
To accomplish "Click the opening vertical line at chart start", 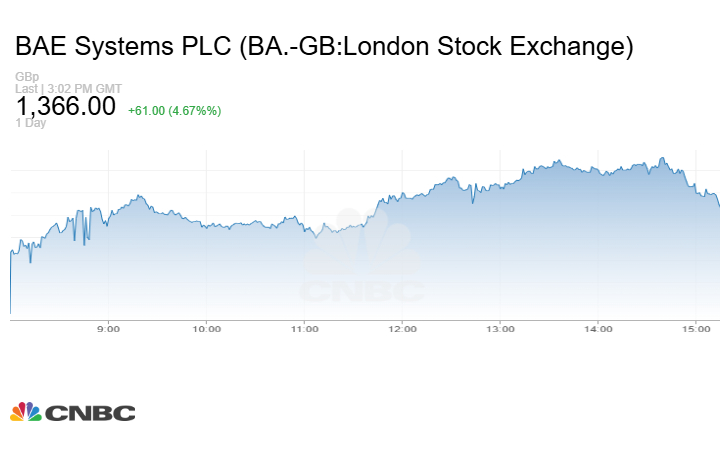I will pos(10,285).
